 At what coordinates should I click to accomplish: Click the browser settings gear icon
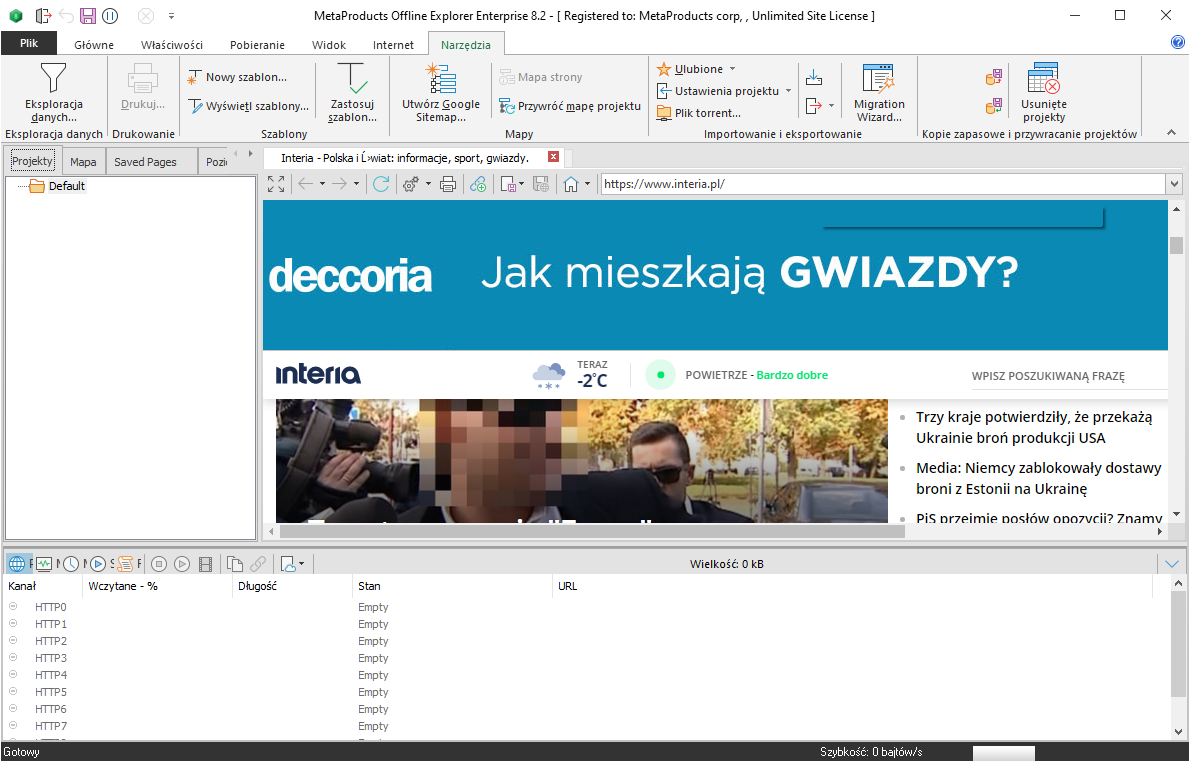[411, 184]
